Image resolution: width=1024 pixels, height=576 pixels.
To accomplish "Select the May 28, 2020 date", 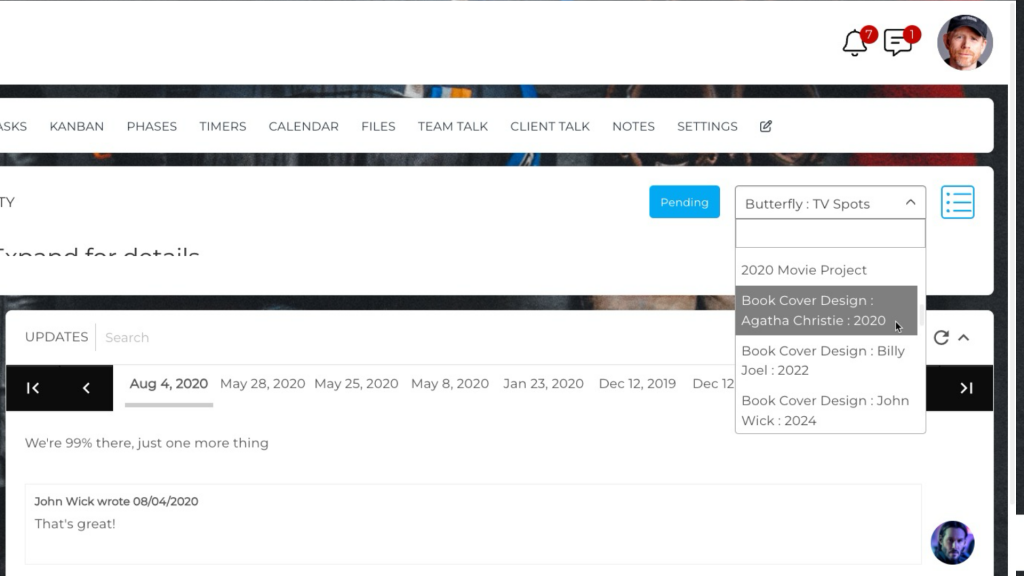I will tap(262, 384).
